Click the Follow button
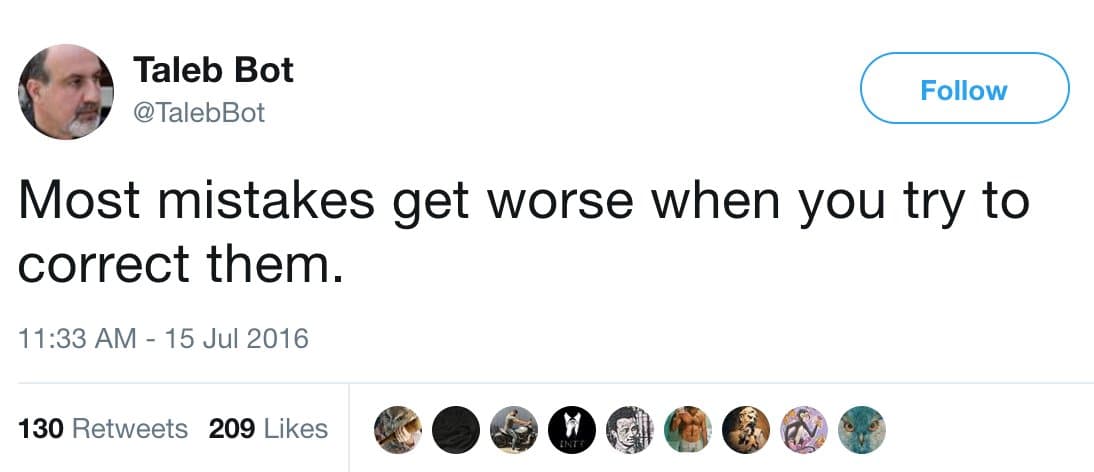The image size is (1094, 472). 964,90
